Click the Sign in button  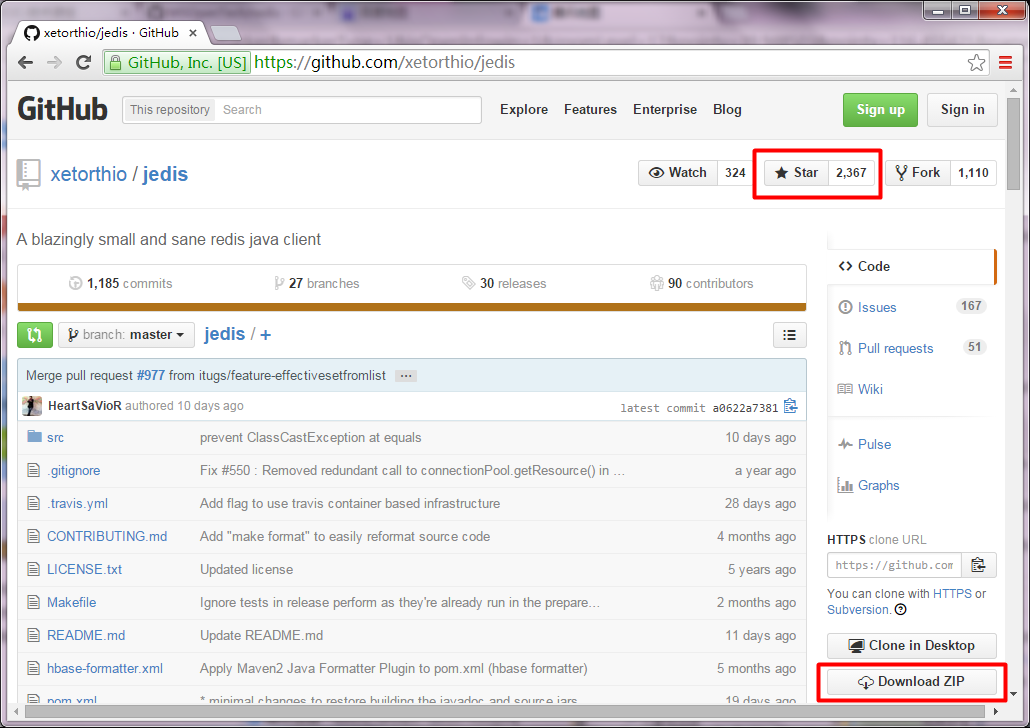click(962, 110)
